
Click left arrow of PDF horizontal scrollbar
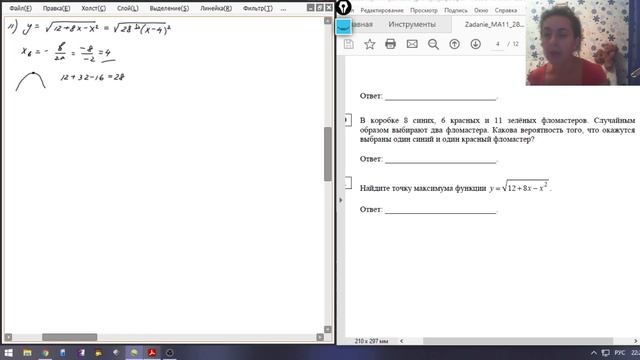[402, 341]
